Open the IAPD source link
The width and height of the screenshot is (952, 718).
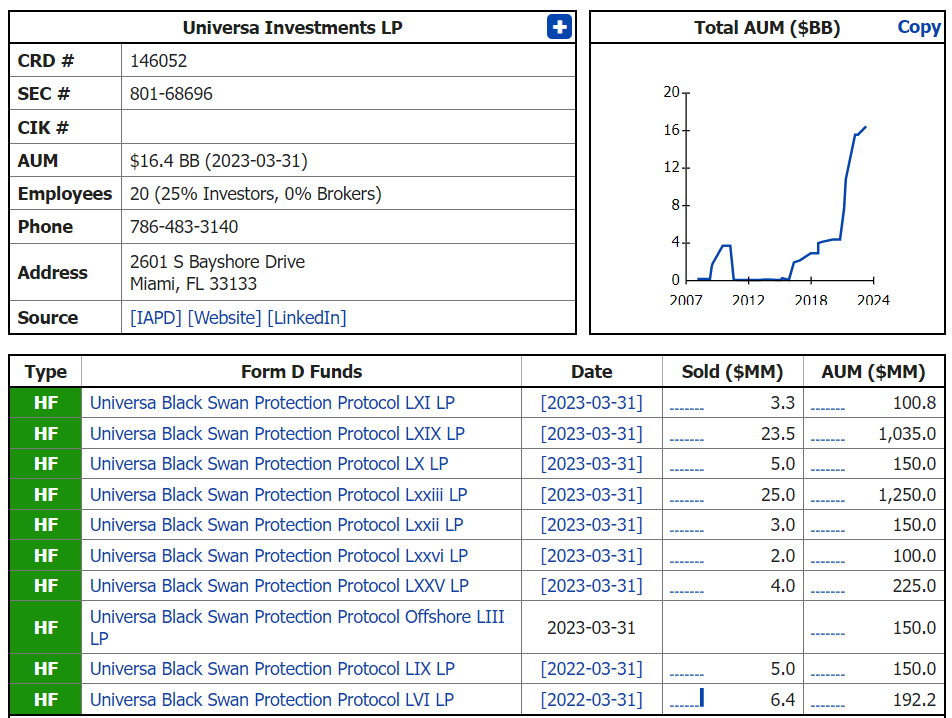pos(156,317)
